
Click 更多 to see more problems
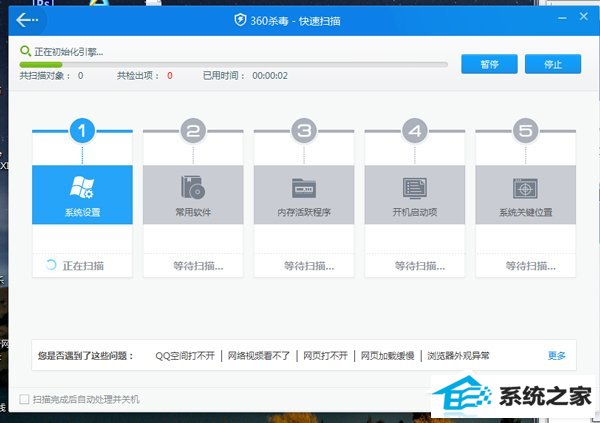click(556, 356)
